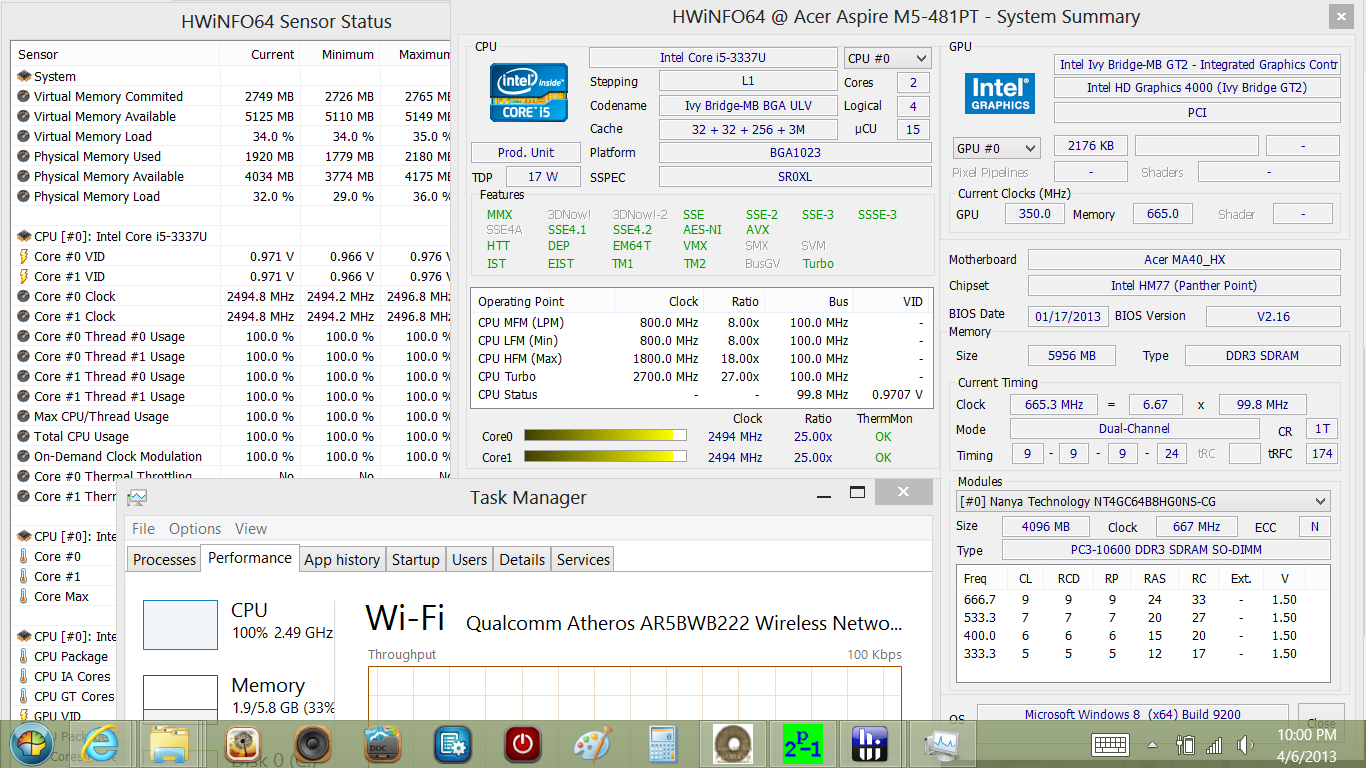
Task: Click the Prod. Unit button
Action: (526, 153)
